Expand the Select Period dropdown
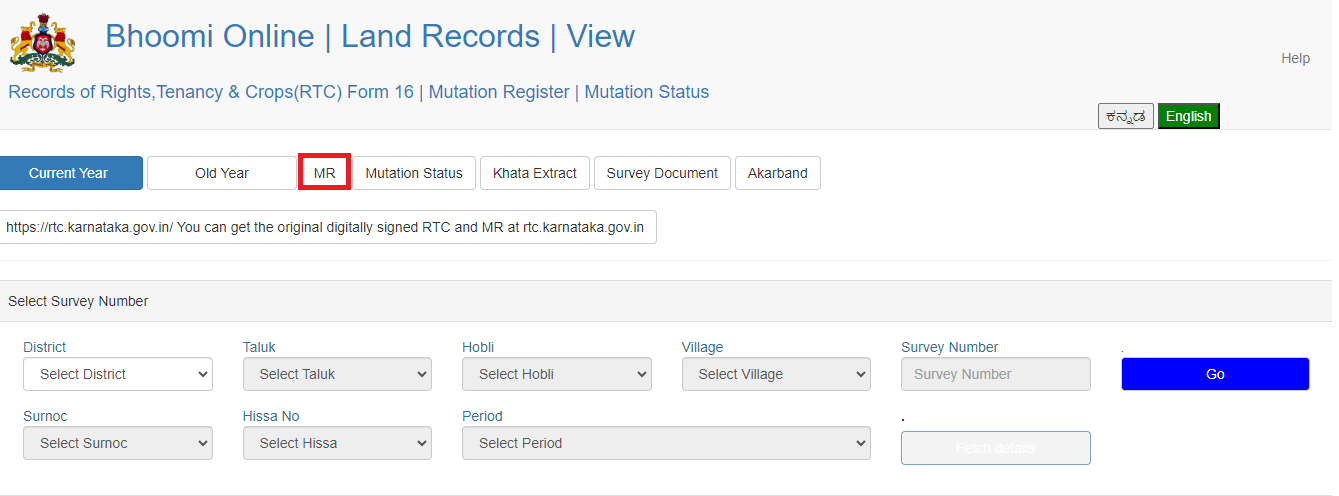The width and height of the screenshot is (1339, 496). pos(666,443)
